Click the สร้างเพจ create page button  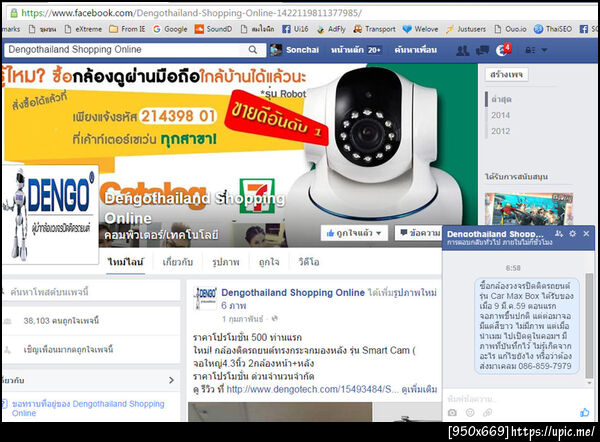click(506, 74)
